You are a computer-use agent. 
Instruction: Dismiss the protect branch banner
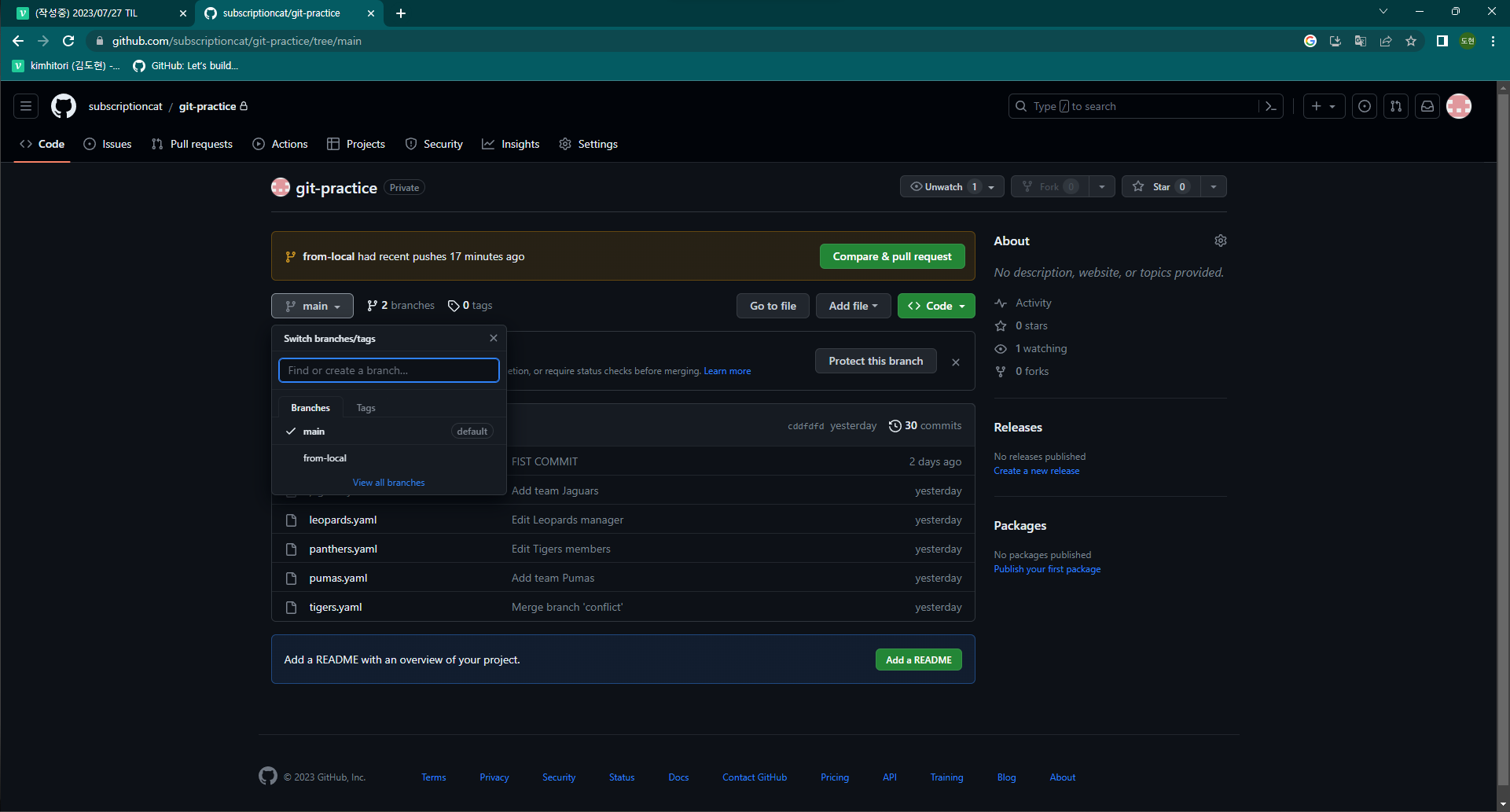pos(956,362)
